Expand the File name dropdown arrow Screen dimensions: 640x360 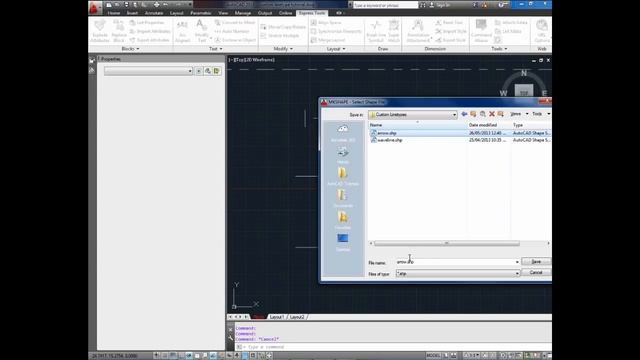[x=517, y=262]
